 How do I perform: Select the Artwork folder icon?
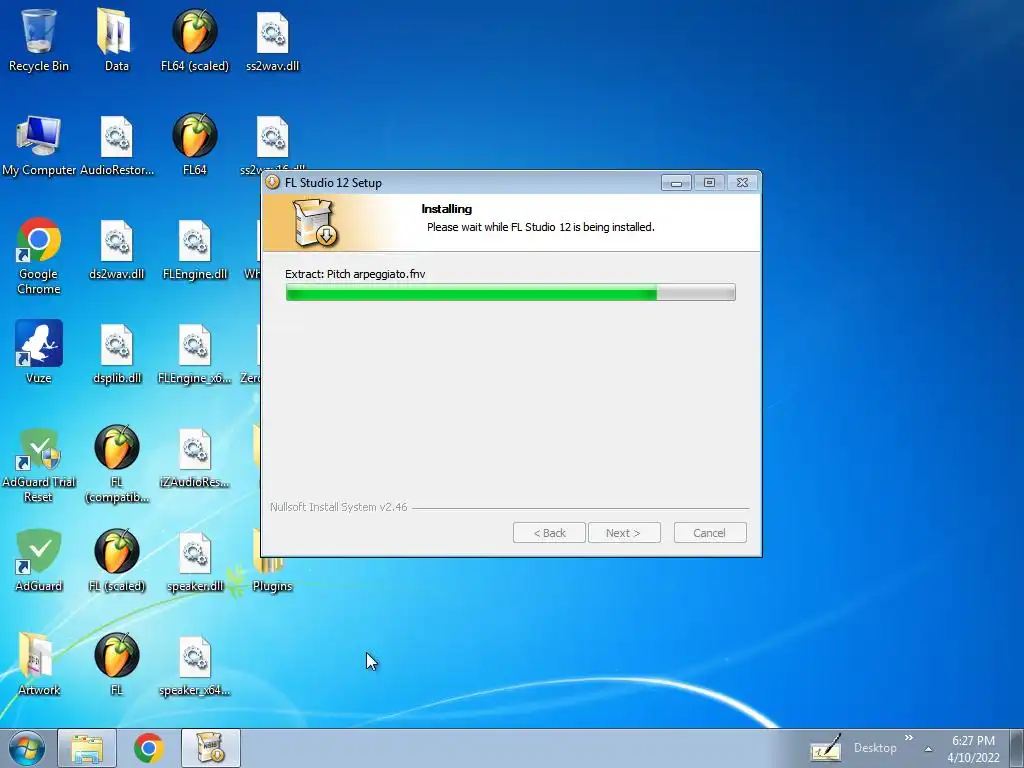39,663
